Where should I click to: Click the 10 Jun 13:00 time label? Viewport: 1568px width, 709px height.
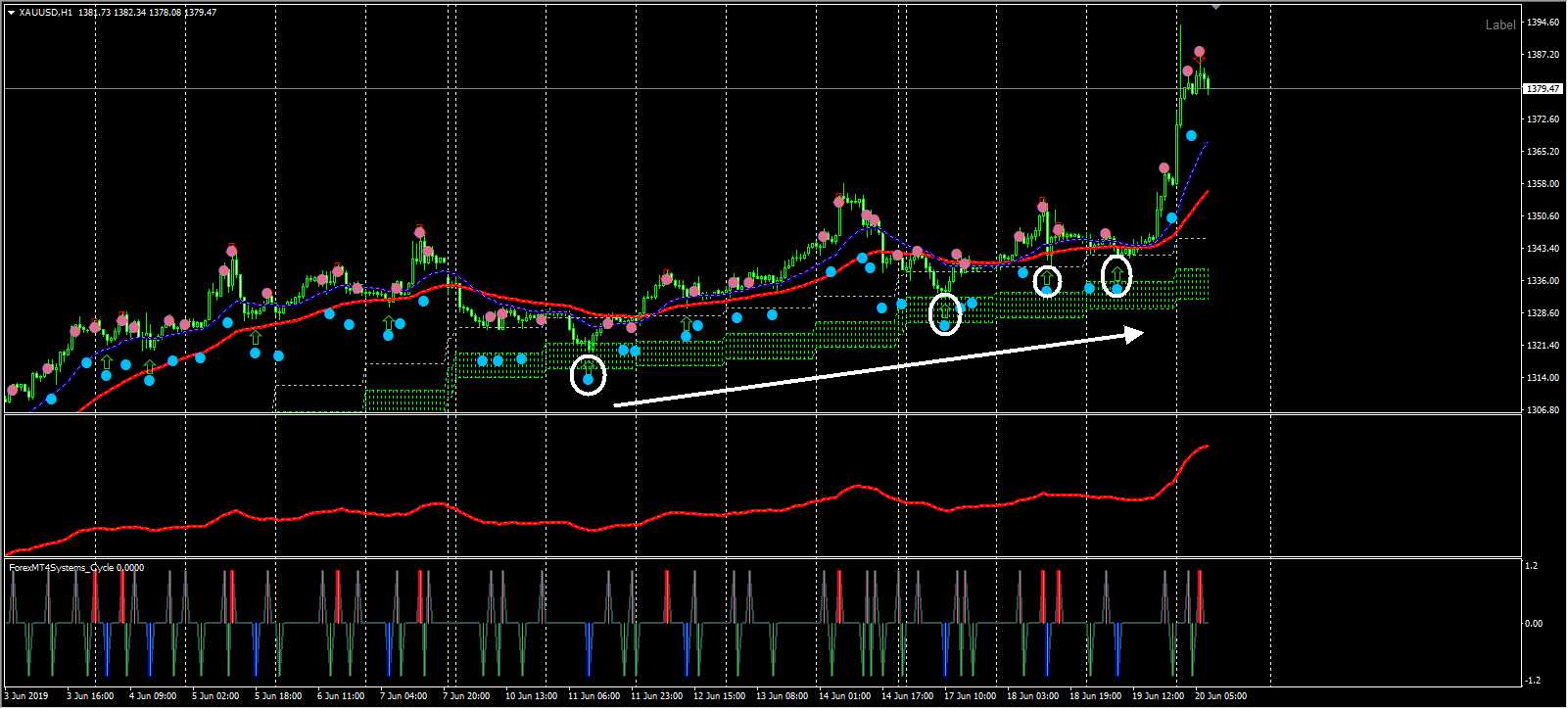tap(531, 696)
